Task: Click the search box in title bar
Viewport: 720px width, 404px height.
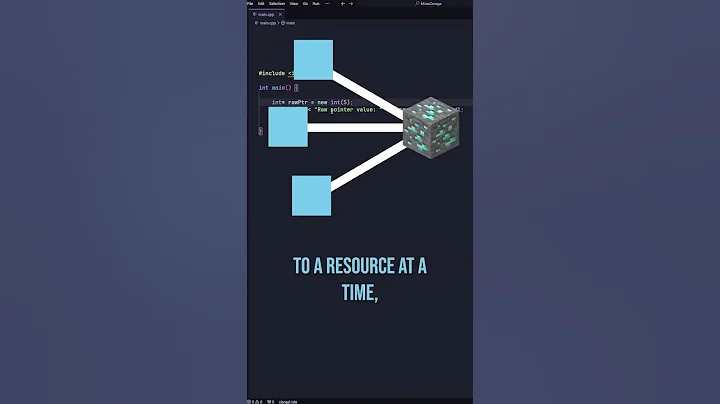Action: pyautogui.click(x=429, y=4)
